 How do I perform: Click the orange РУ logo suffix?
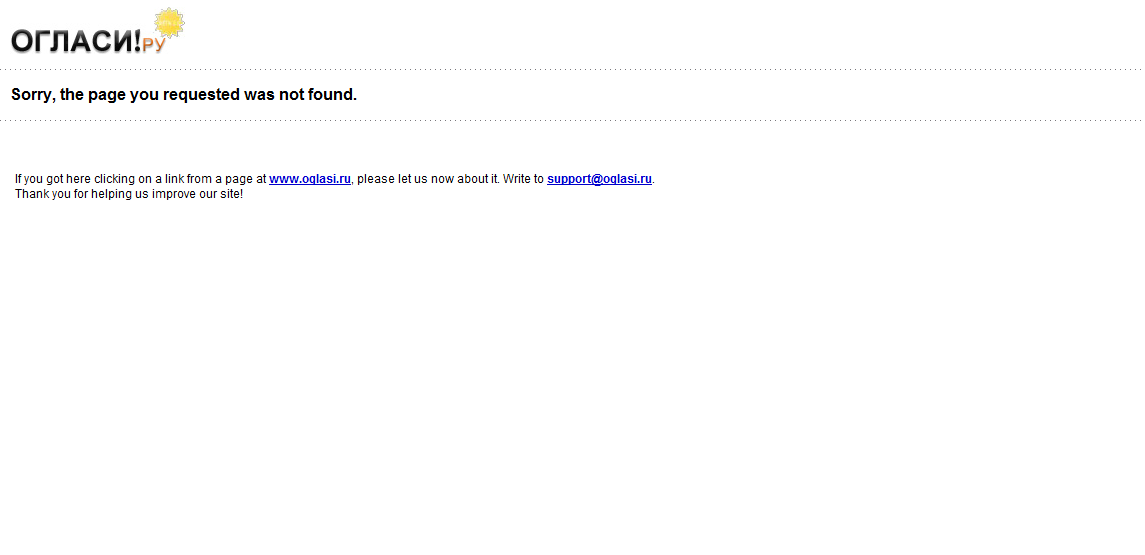pos(154,44)
